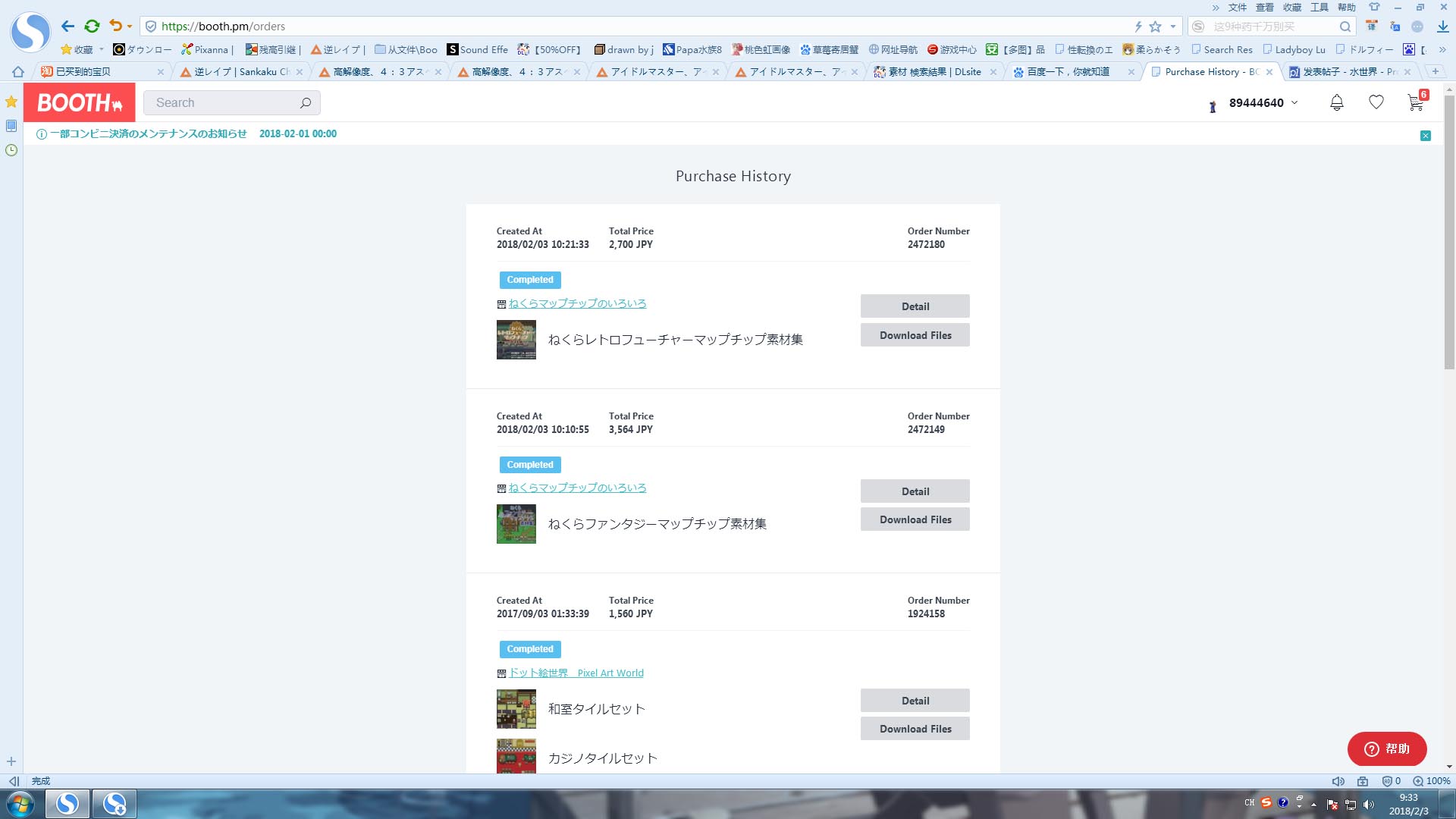The width and height of the screenshot is (1456, 819).
Task: Click Download Files for order 2472149
Action: (x=915, y=519)
